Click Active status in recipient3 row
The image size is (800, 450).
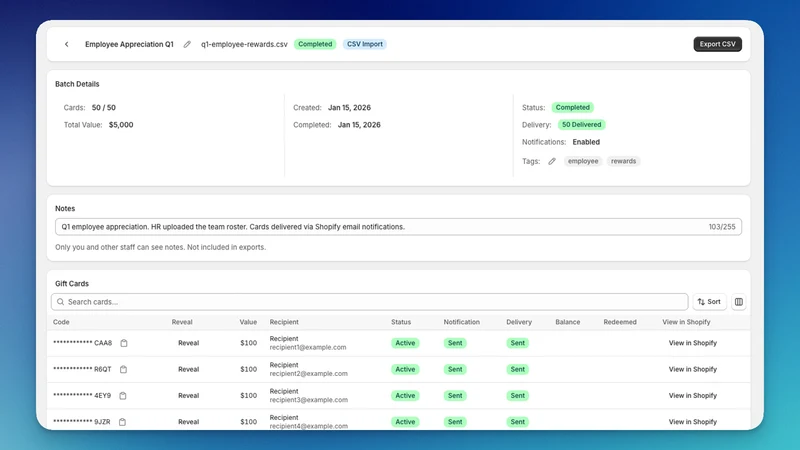click(x=405, y=396)
